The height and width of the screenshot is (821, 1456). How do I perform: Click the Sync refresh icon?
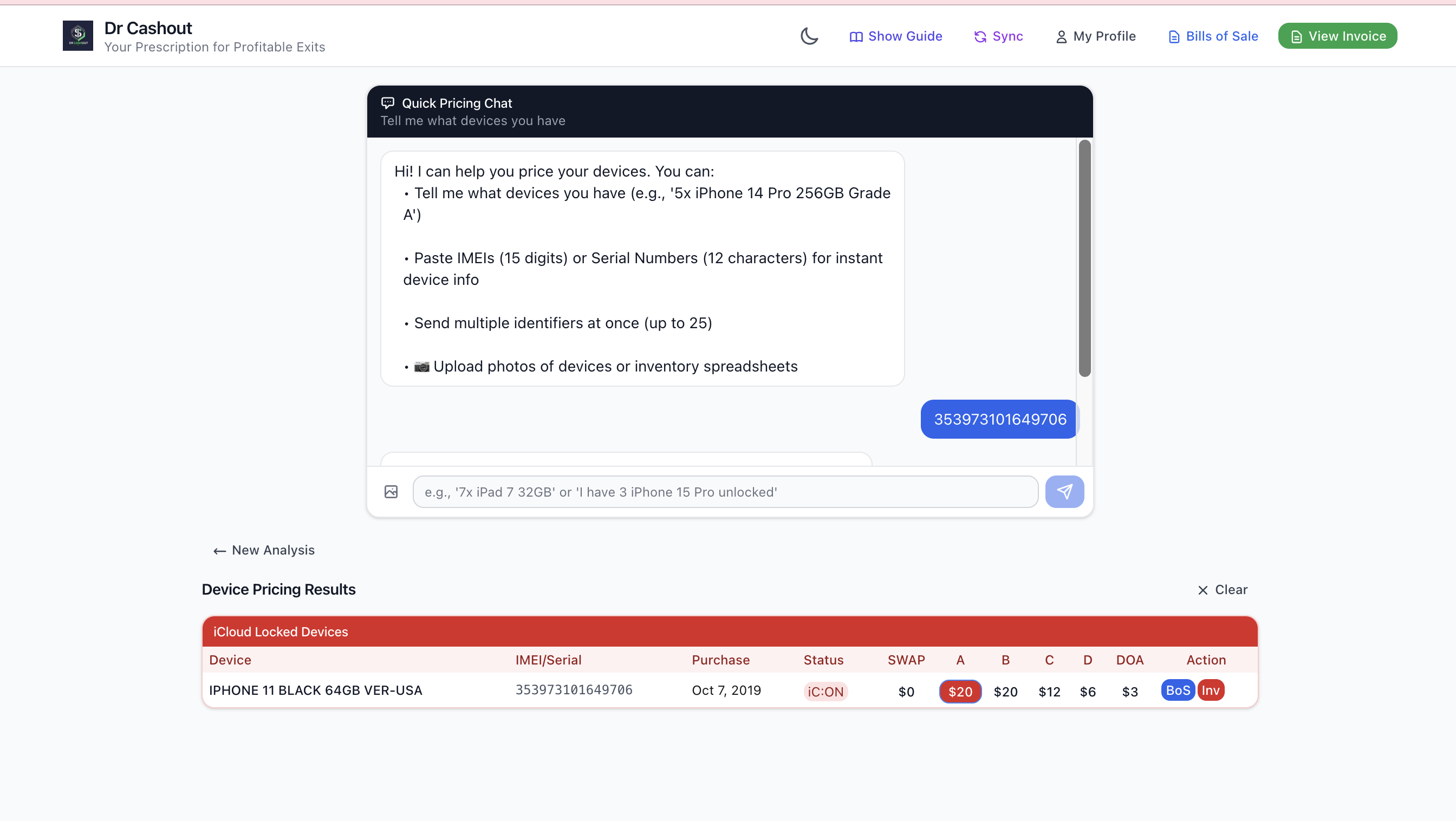[x=980, y=37]
